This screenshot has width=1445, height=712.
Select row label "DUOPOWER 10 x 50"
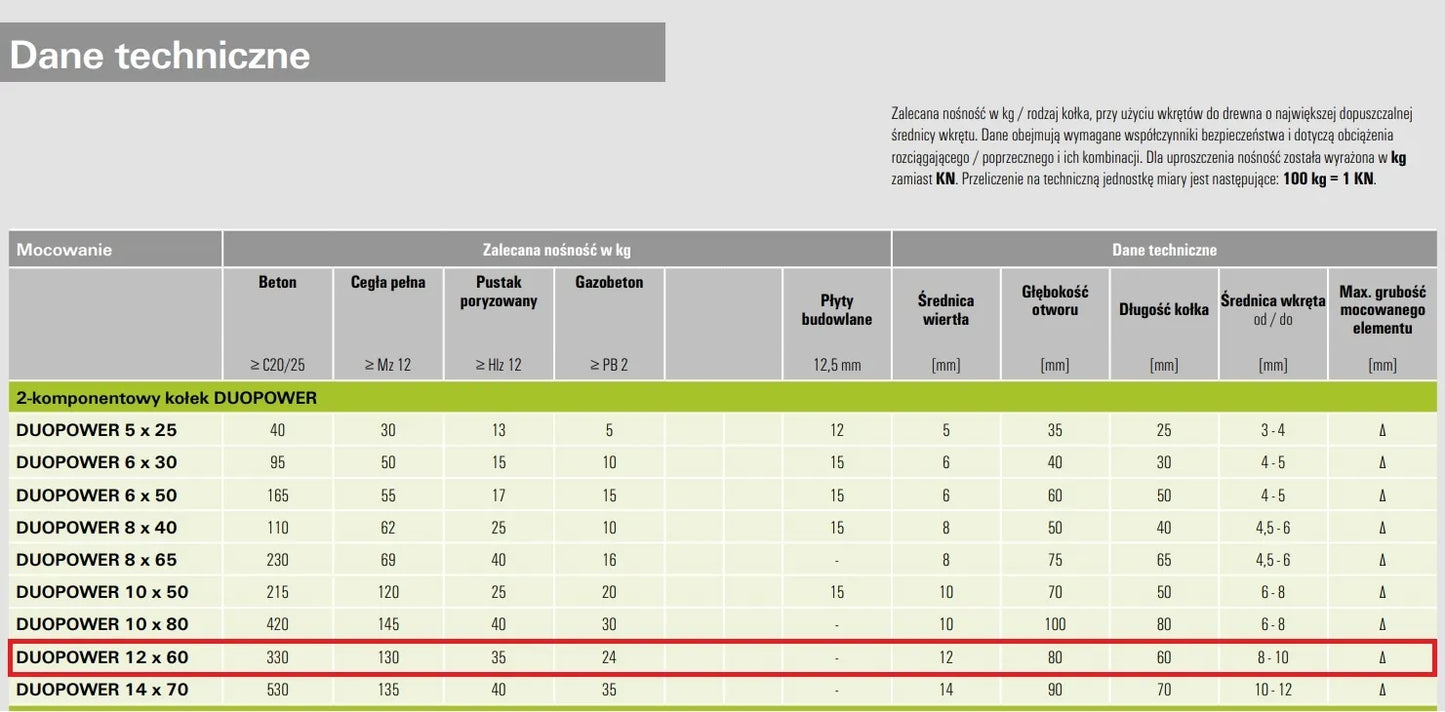coord(102,592)
